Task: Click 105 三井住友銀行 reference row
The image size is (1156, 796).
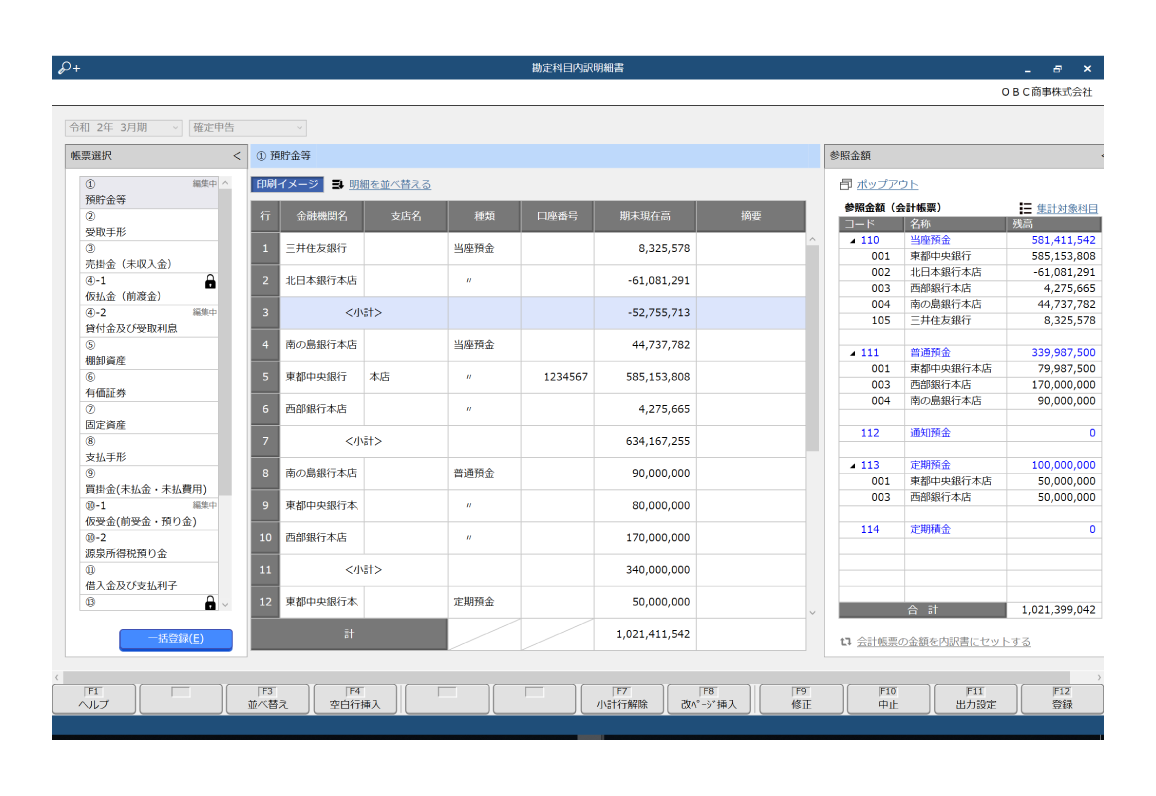Action: [970, 321]
